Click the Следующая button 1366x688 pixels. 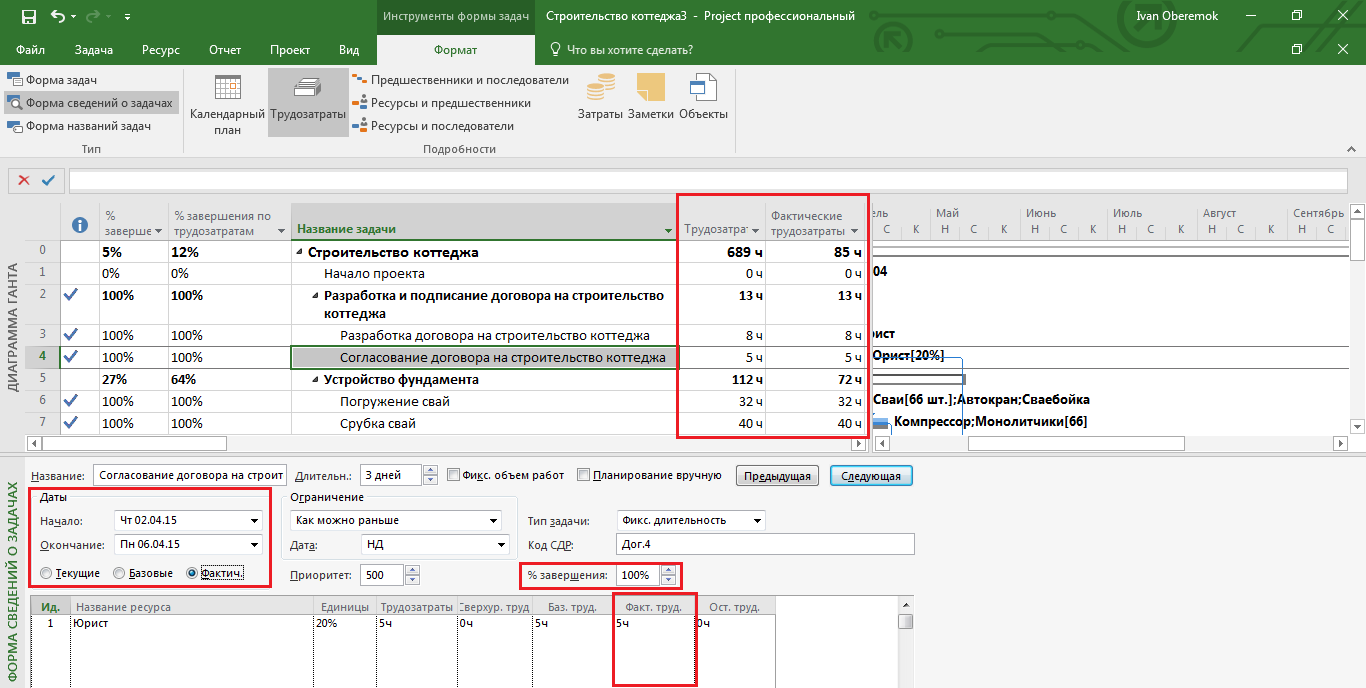click(870, 476)
